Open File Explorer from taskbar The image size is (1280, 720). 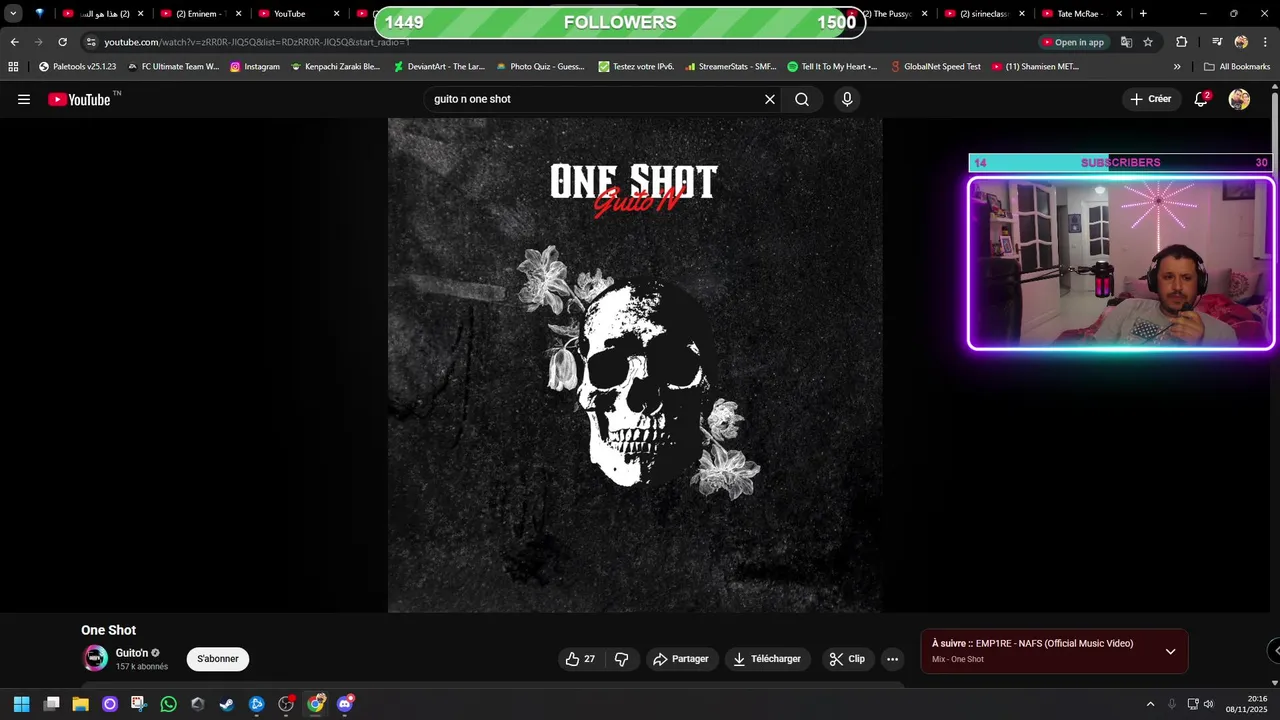[x=80, y=704]
